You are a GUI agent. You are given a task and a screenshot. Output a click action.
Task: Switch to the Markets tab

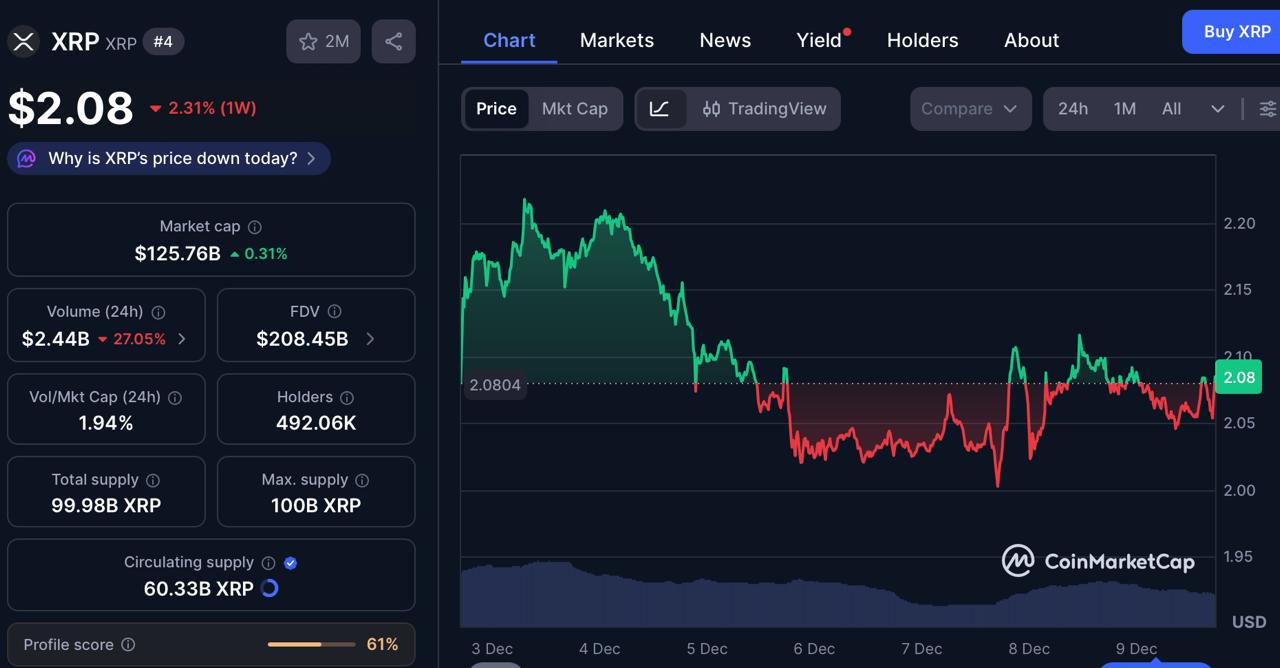tap(616, 40)
